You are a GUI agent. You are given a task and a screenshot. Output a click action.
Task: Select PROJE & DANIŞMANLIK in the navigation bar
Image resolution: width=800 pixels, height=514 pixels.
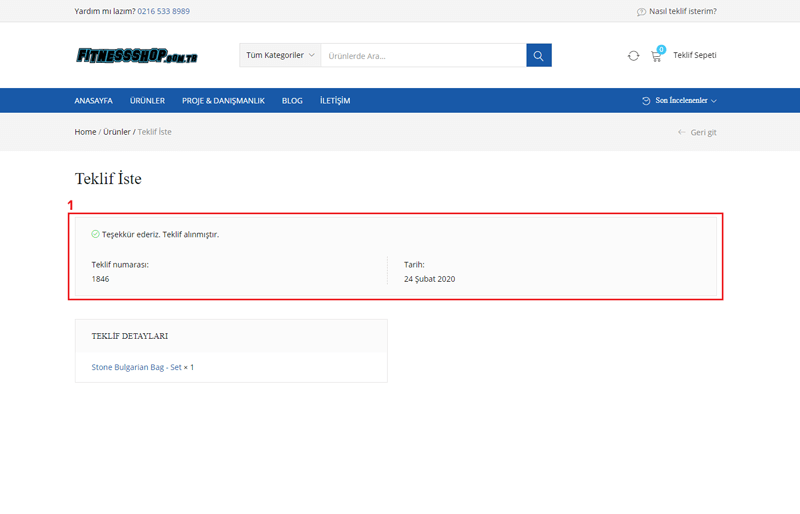point(223,101)
